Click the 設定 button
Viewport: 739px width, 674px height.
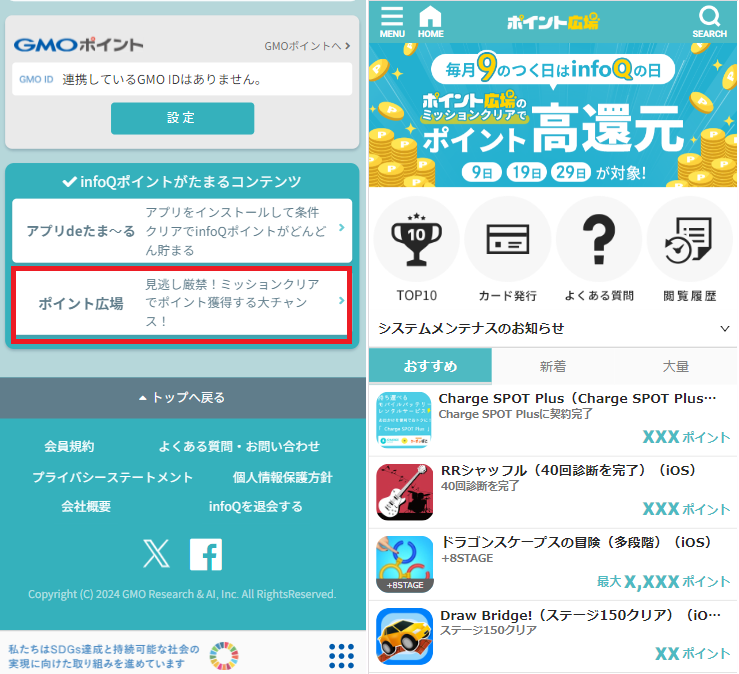(182, 118)
